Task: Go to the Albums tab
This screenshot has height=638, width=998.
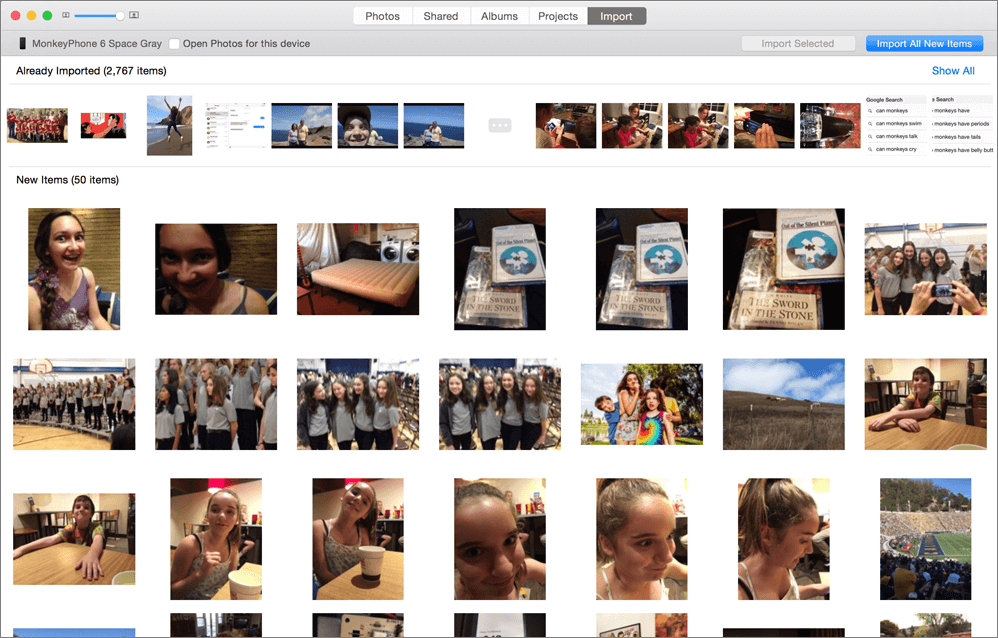Action: (499, 16)
